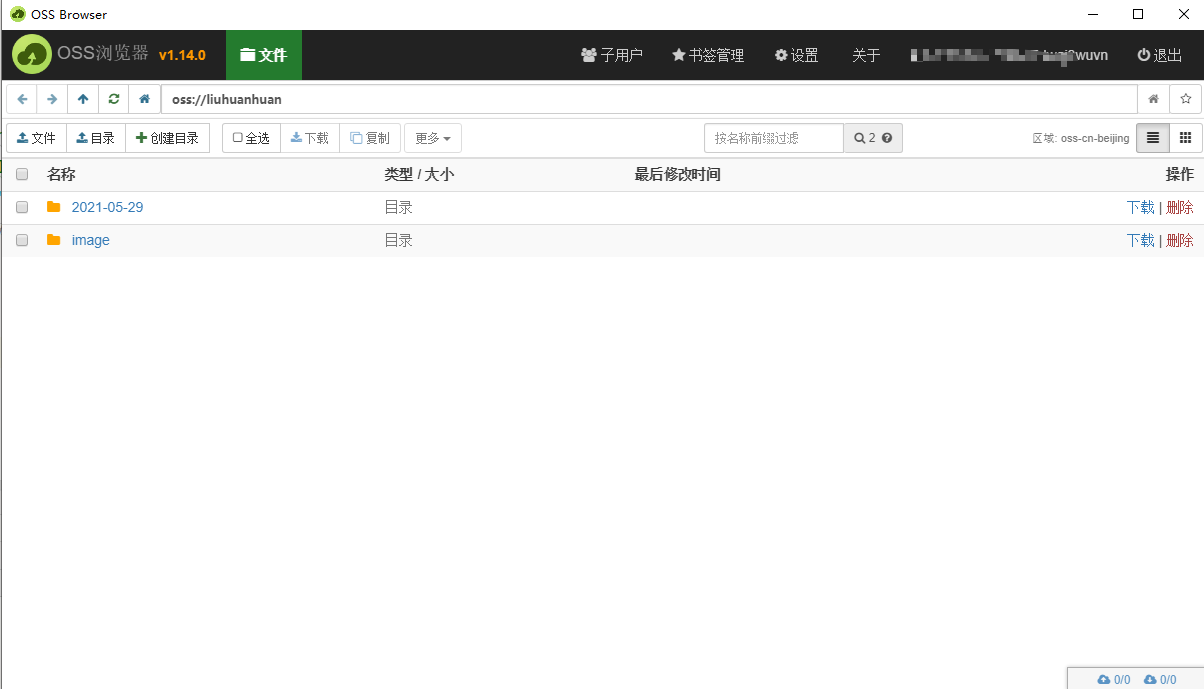Click the 区域: oss-cn-beijing label

tap(1081, 138)
